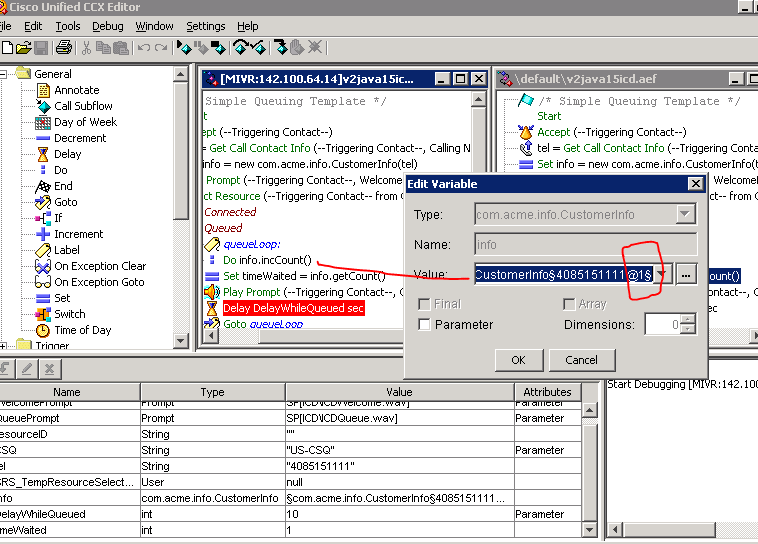Click the Attributes column header

547,392
